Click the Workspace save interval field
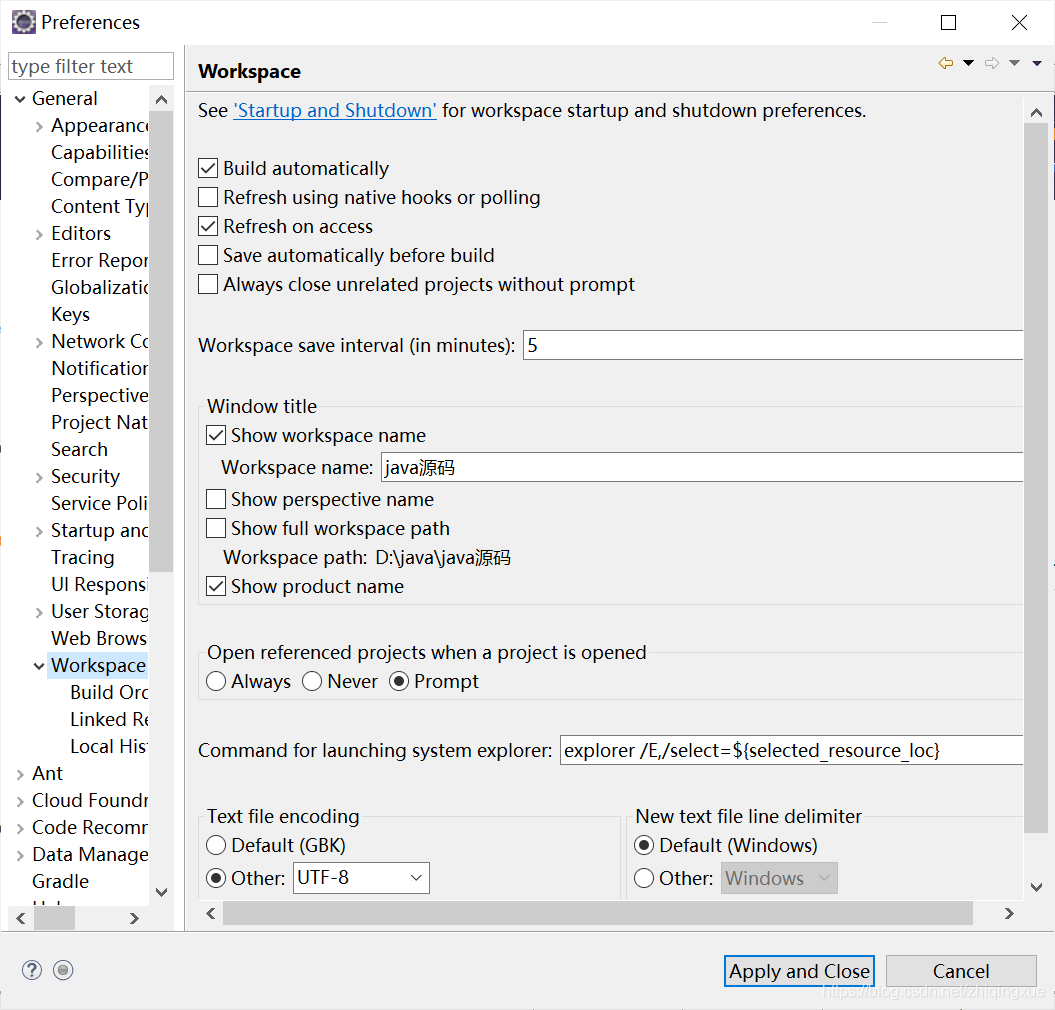Viewport: 1055px width, 1010px height. [x=772, y=345]
